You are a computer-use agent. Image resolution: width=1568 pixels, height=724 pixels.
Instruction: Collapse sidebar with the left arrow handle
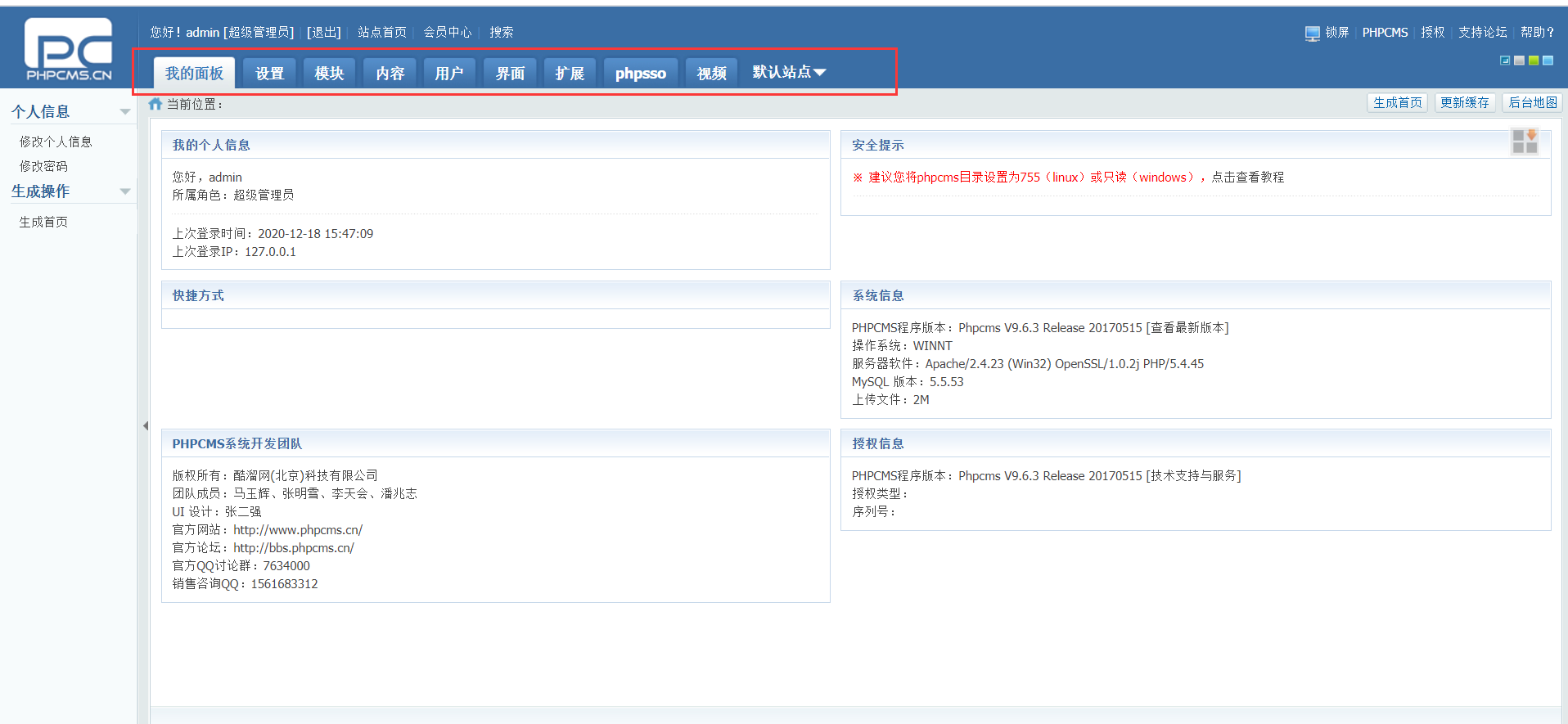[x=146, y=425]
